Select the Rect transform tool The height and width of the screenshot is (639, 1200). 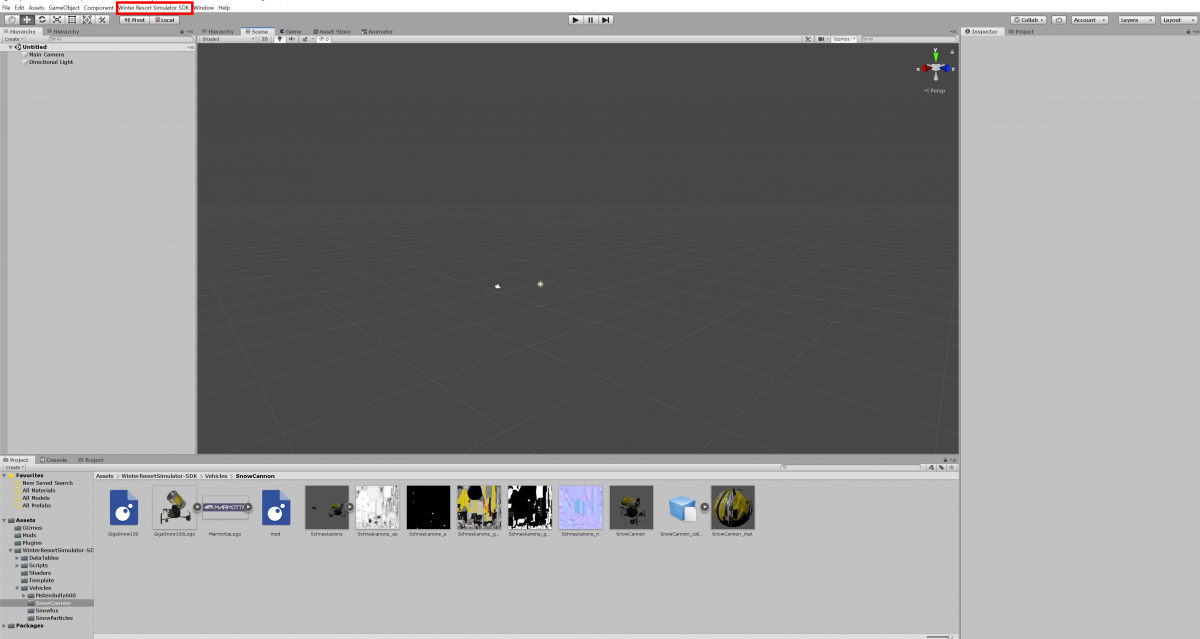pos(72,20)
